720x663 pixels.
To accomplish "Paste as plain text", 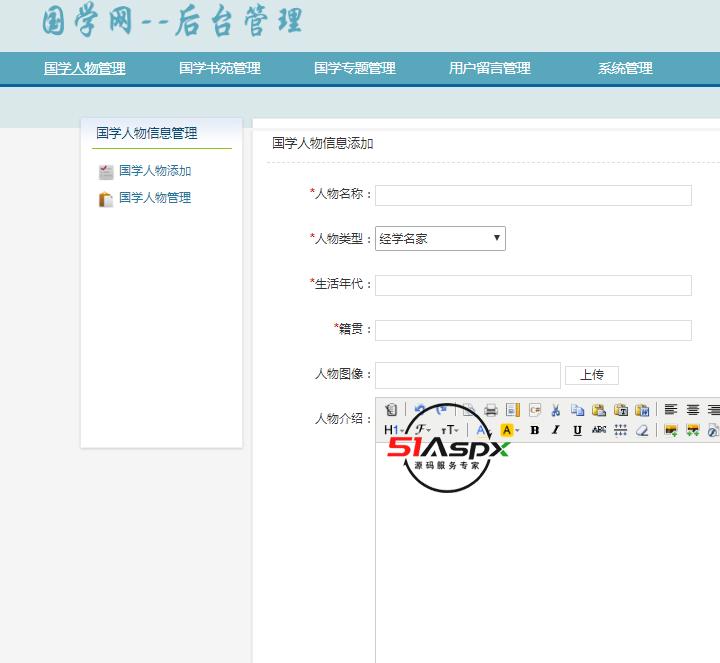I will pos(620,409).
